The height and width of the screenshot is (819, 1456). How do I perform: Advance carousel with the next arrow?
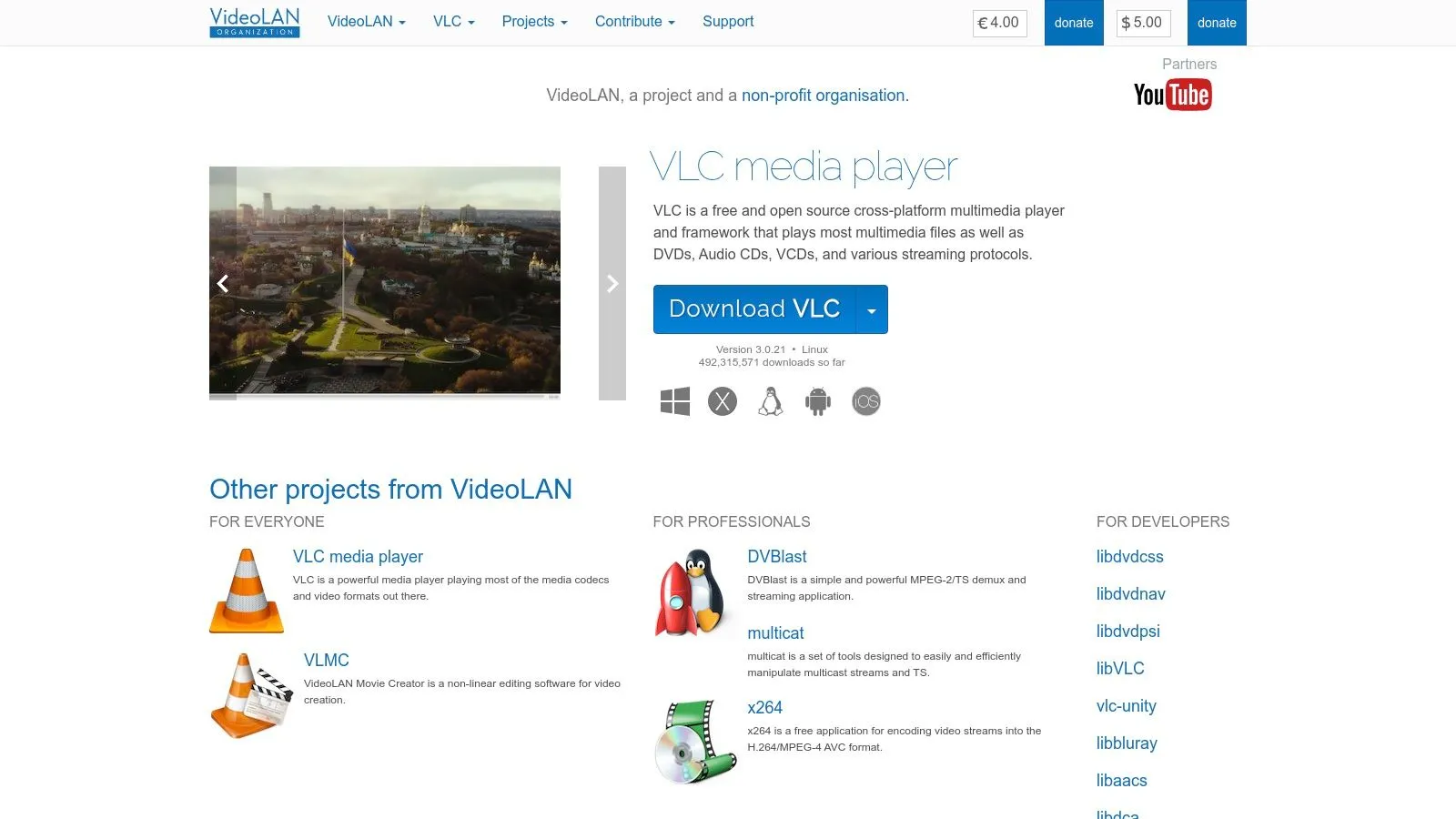click(612, 283)
